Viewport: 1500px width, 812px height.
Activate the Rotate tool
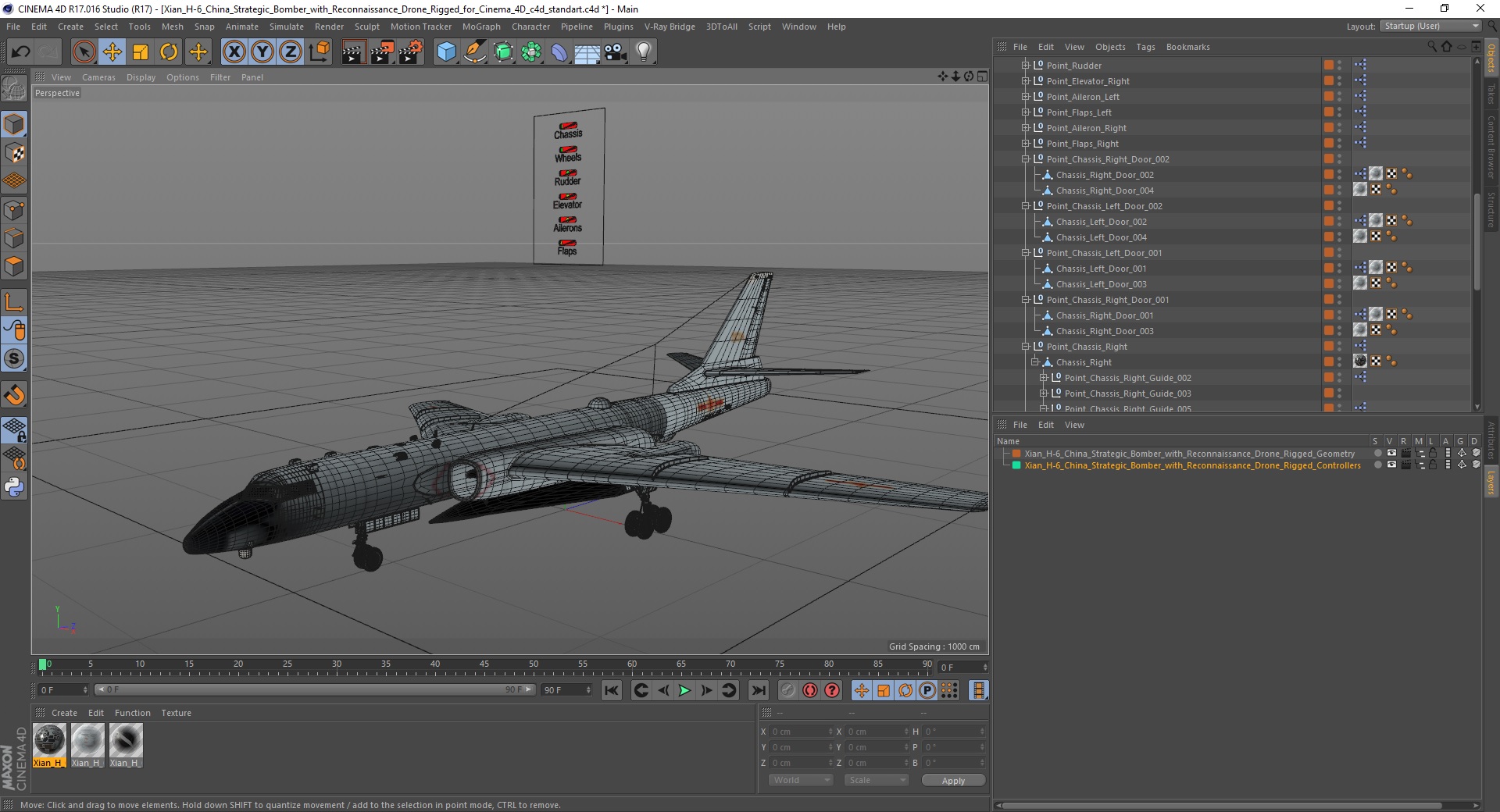point(169,52)
